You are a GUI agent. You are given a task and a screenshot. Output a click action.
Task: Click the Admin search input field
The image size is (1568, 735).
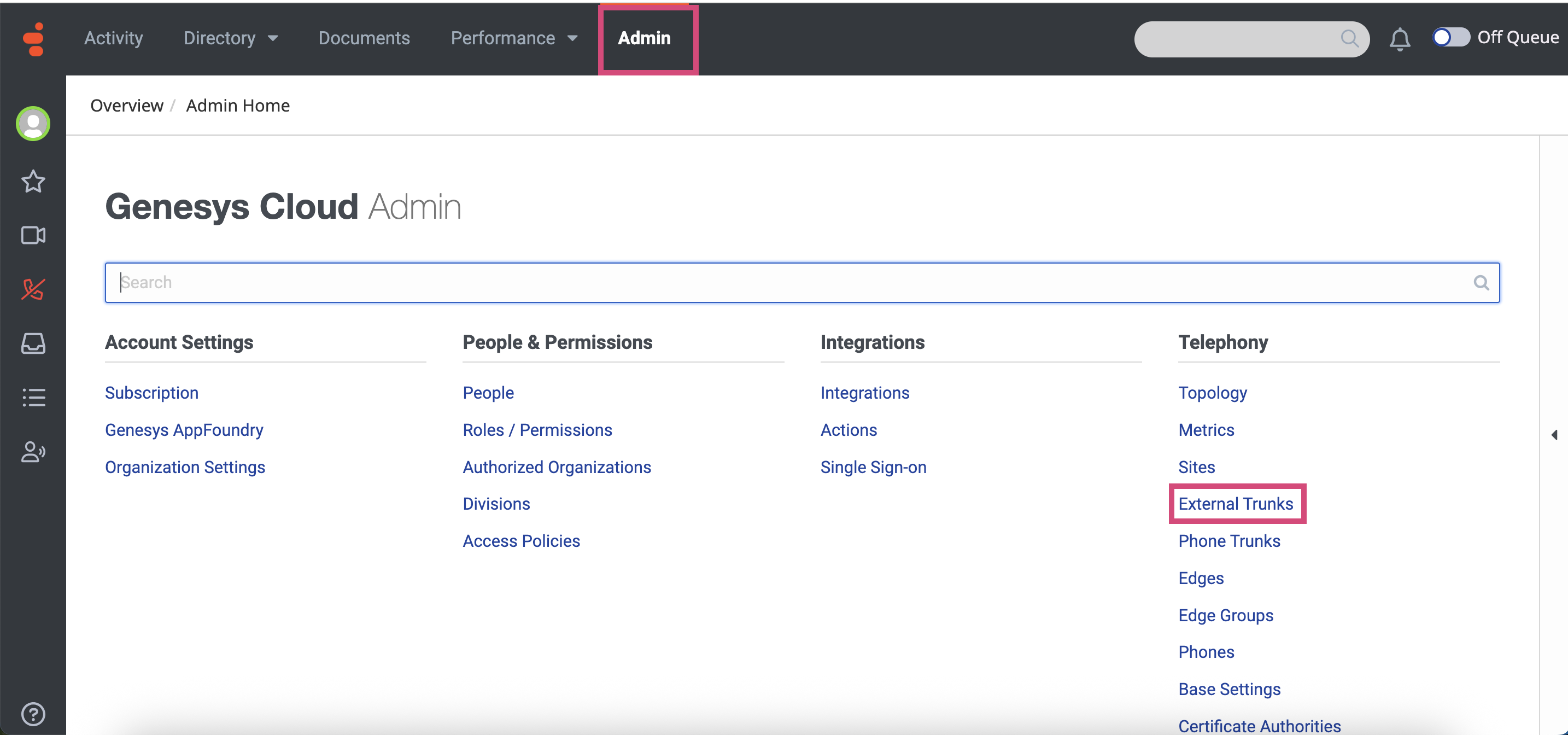click(x=791, y=283)
